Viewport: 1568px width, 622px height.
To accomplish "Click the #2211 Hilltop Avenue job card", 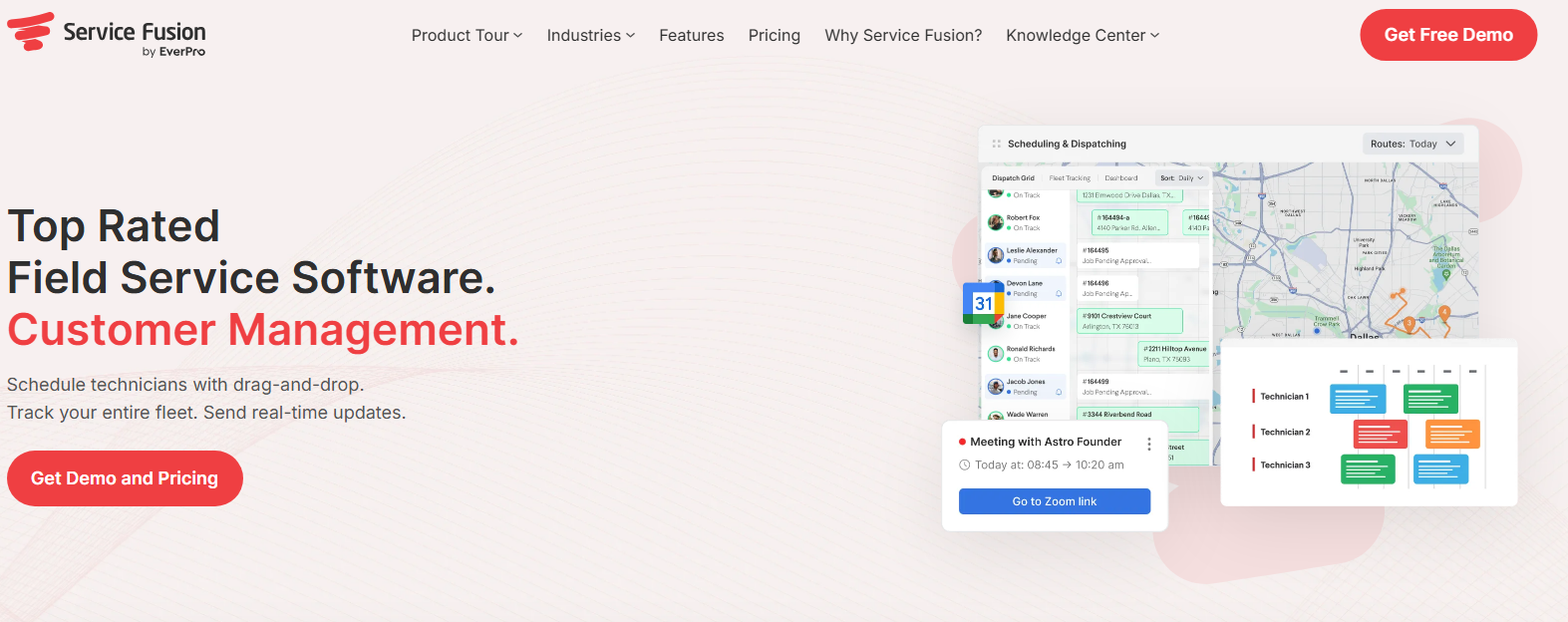I will click(x=1173, y=354).
